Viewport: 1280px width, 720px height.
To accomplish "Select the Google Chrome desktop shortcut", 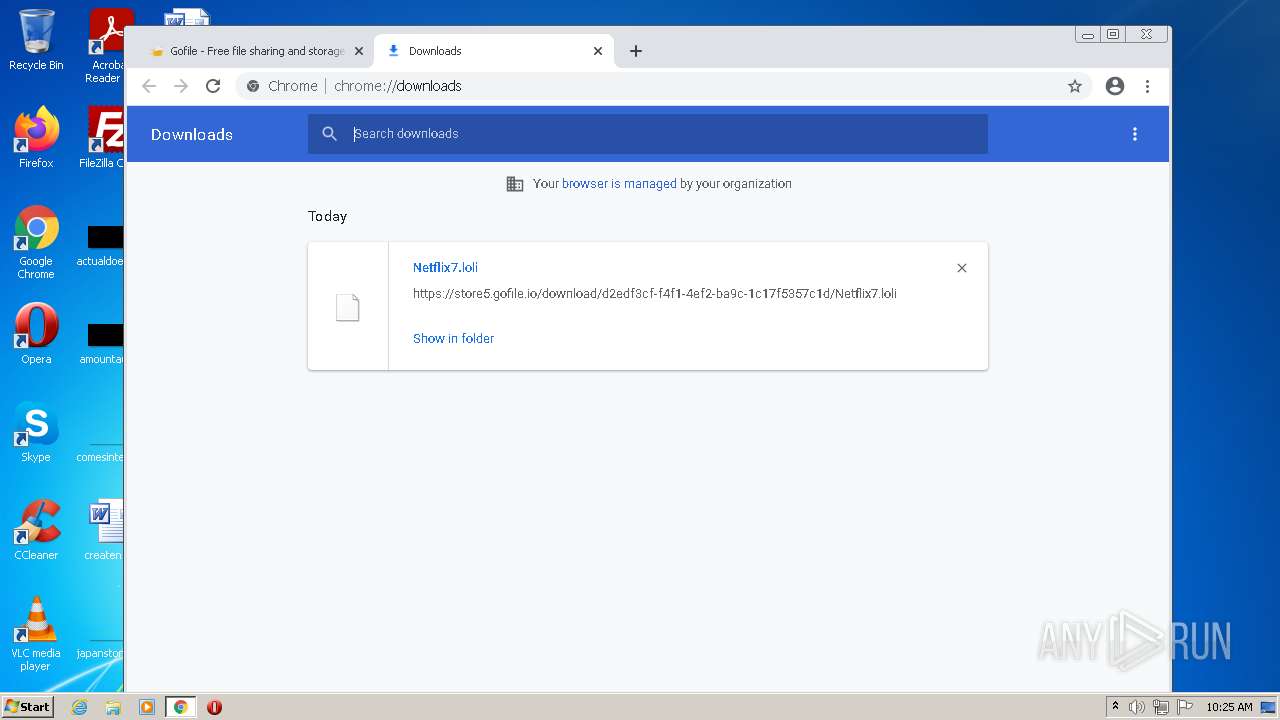I will point(36,242).
